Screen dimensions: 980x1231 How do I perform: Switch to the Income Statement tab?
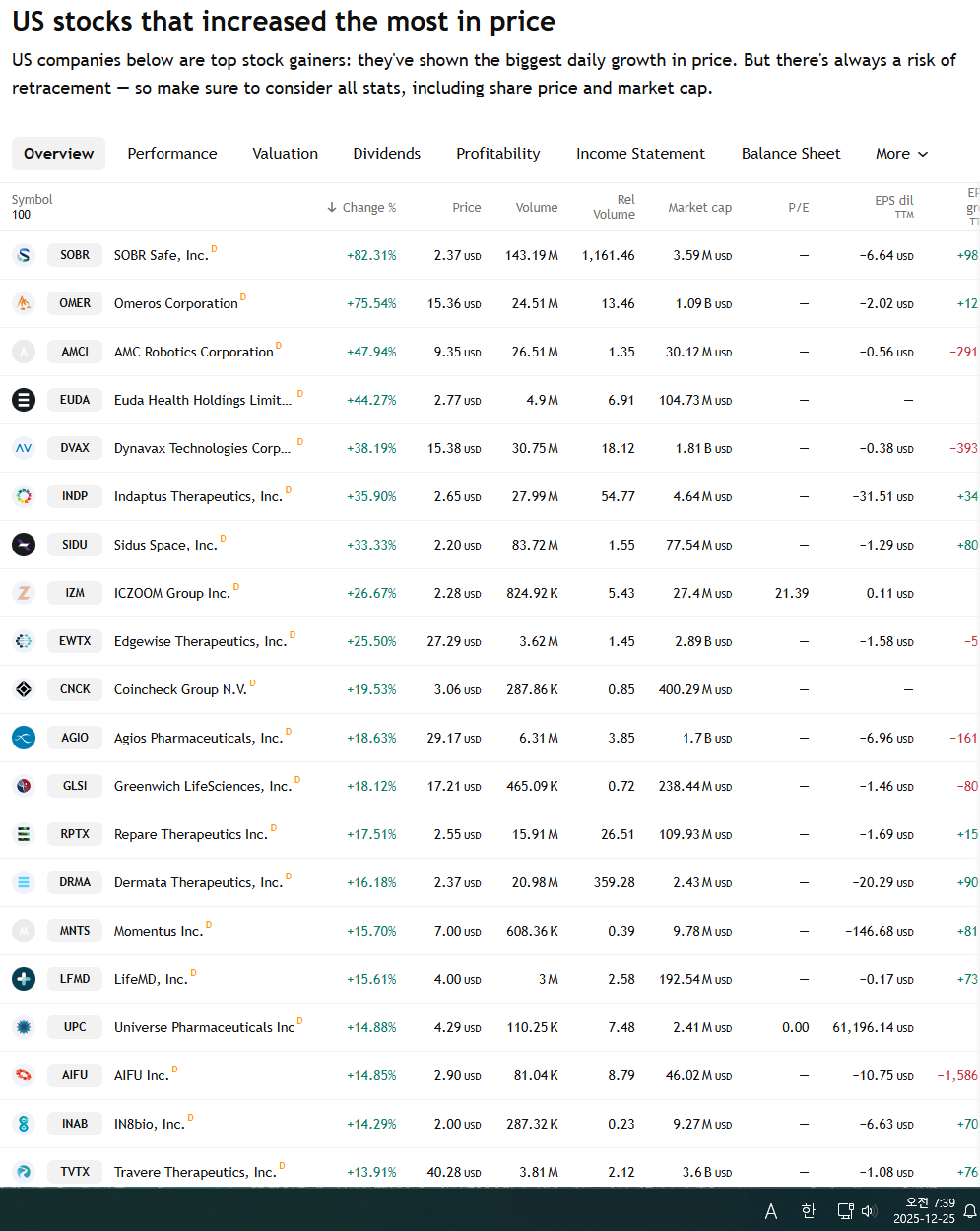641,154
